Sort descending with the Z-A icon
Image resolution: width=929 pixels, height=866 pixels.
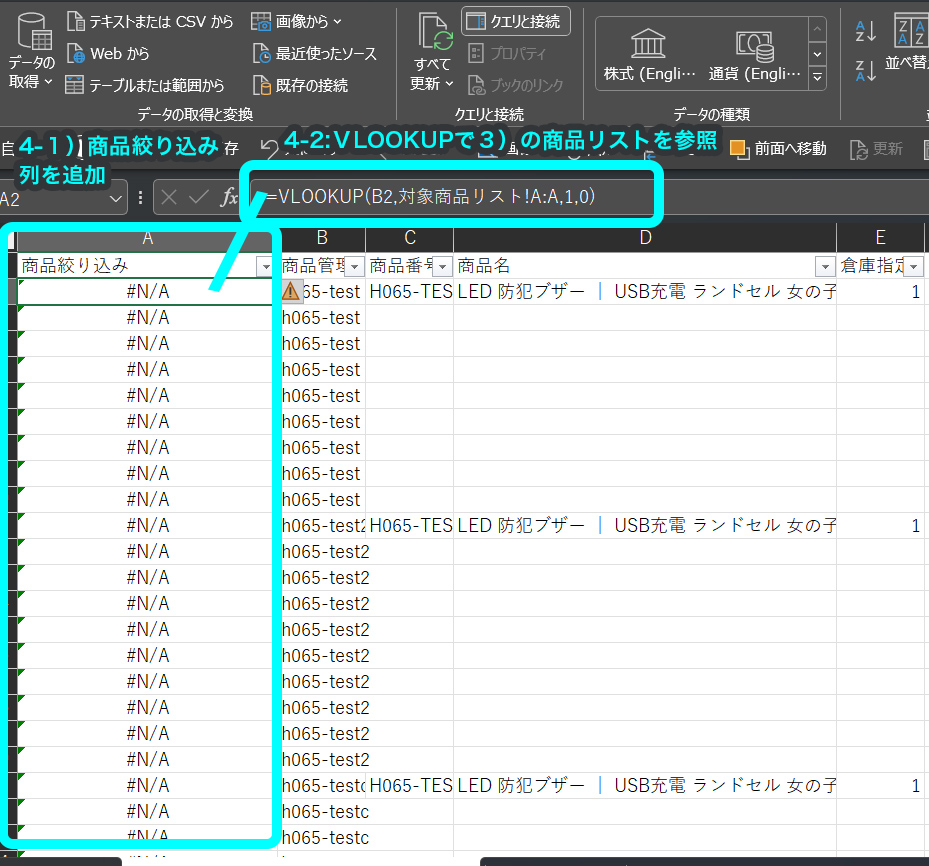[866, 70]
